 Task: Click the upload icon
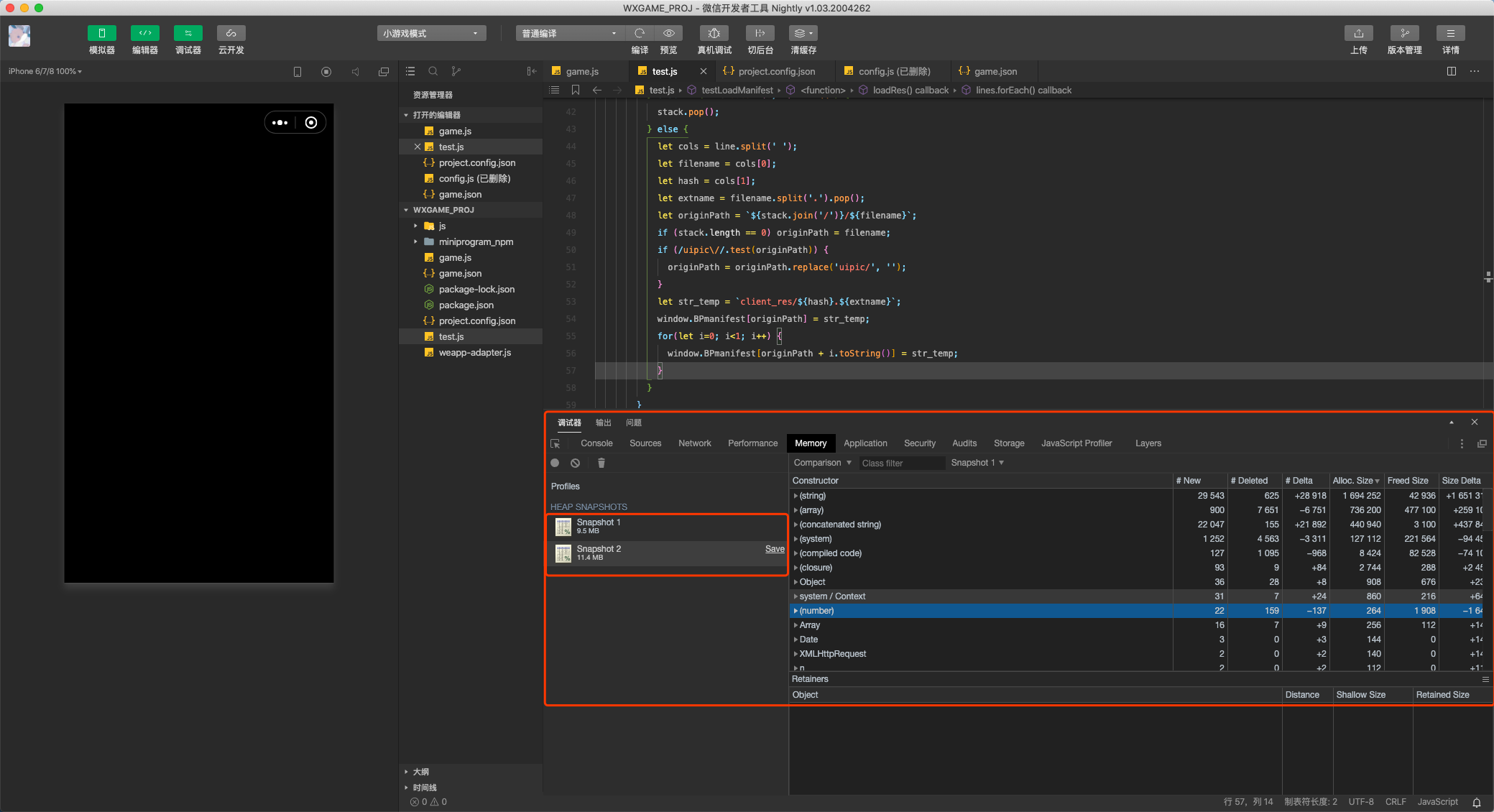click(x=1358, y=33)
